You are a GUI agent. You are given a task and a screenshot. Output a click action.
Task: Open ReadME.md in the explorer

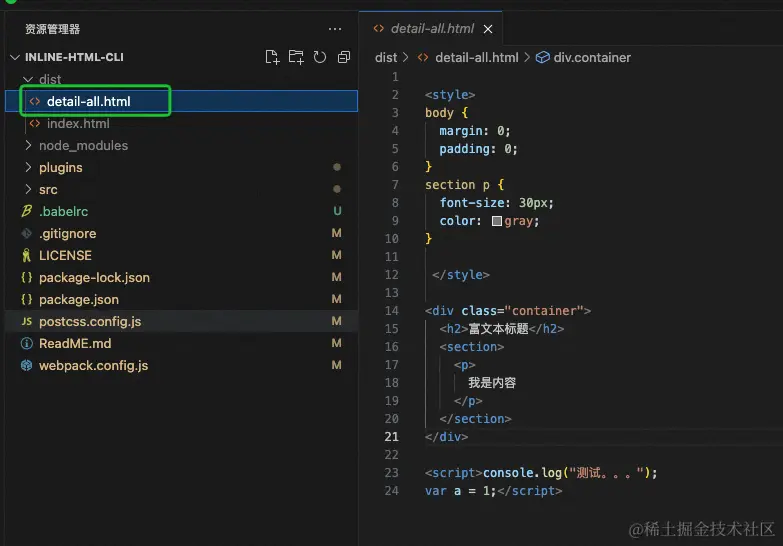click(181, 343)
